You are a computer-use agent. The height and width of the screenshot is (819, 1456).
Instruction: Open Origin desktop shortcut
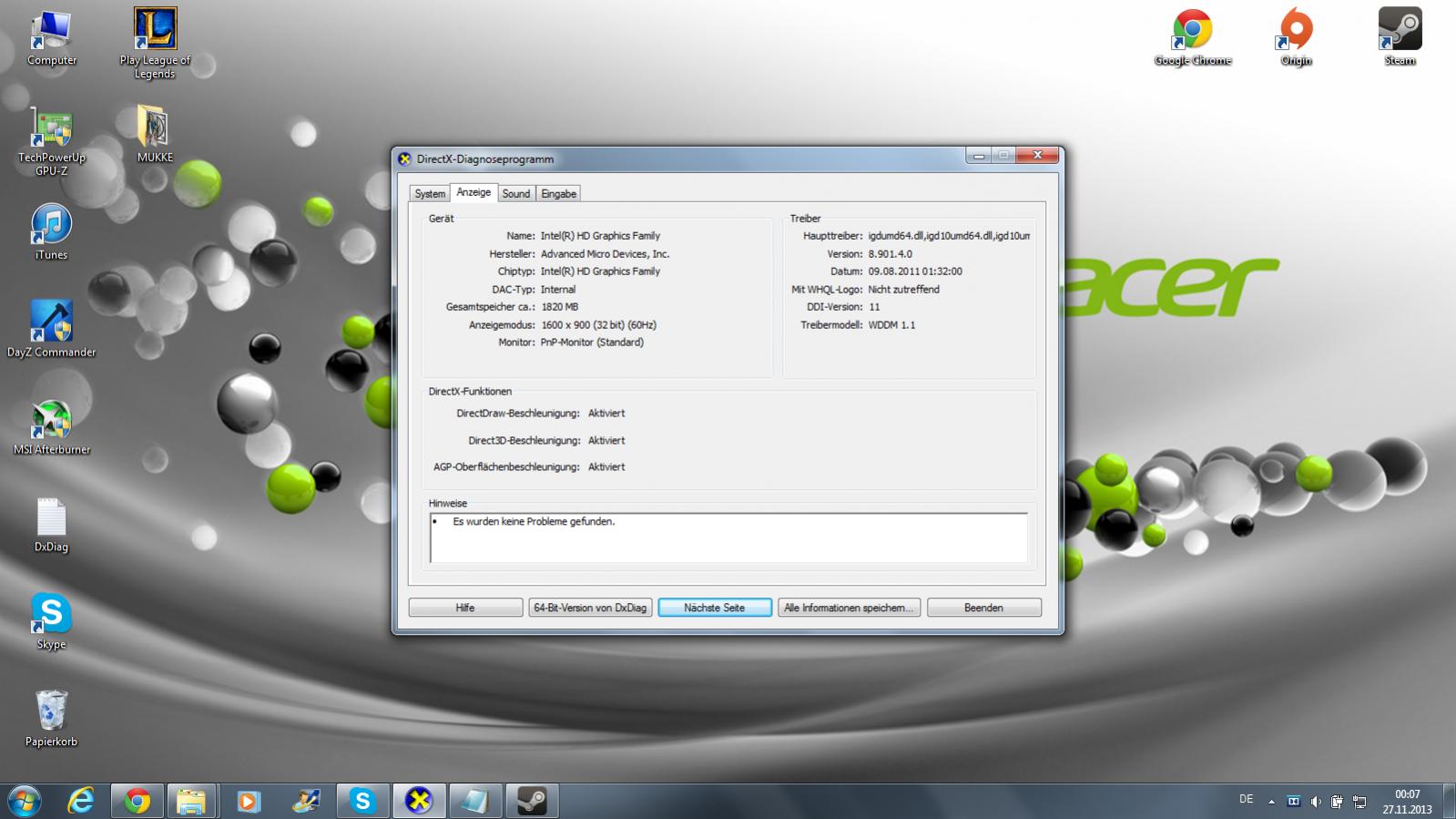1296,38
